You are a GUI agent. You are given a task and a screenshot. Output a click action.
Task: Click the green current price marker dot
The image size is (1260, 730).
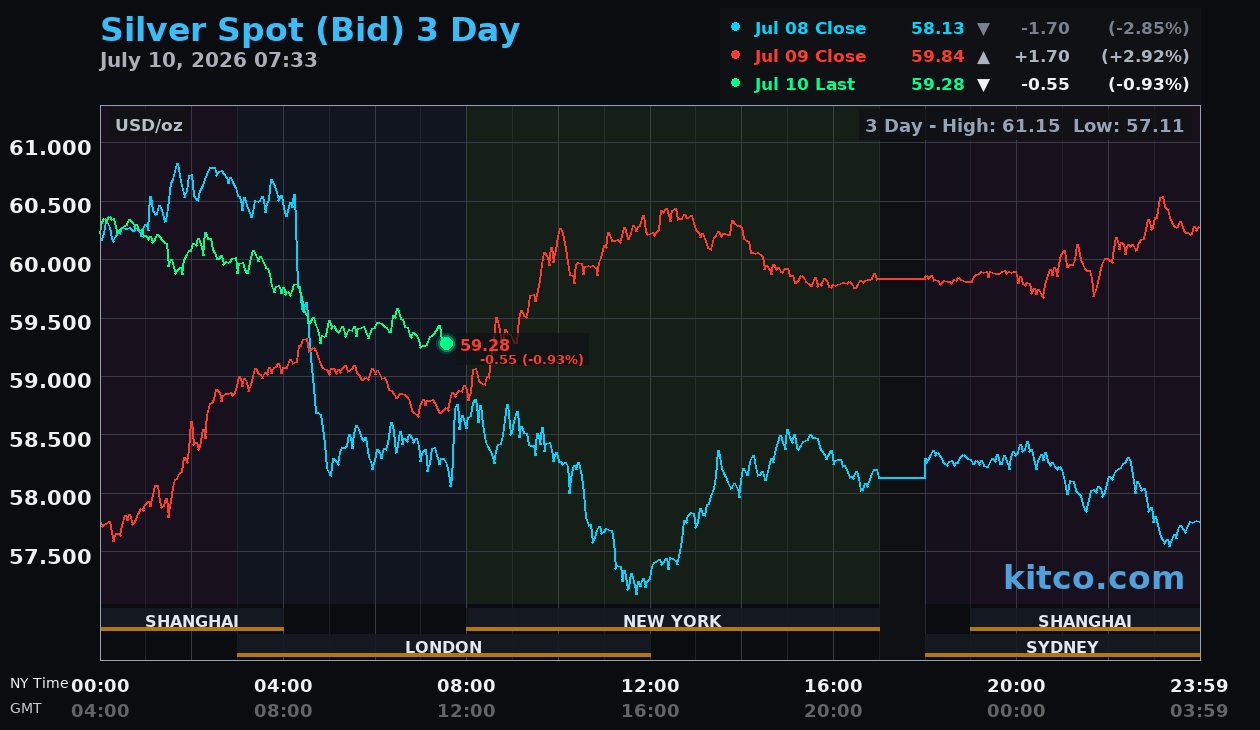tap(446, 343)
